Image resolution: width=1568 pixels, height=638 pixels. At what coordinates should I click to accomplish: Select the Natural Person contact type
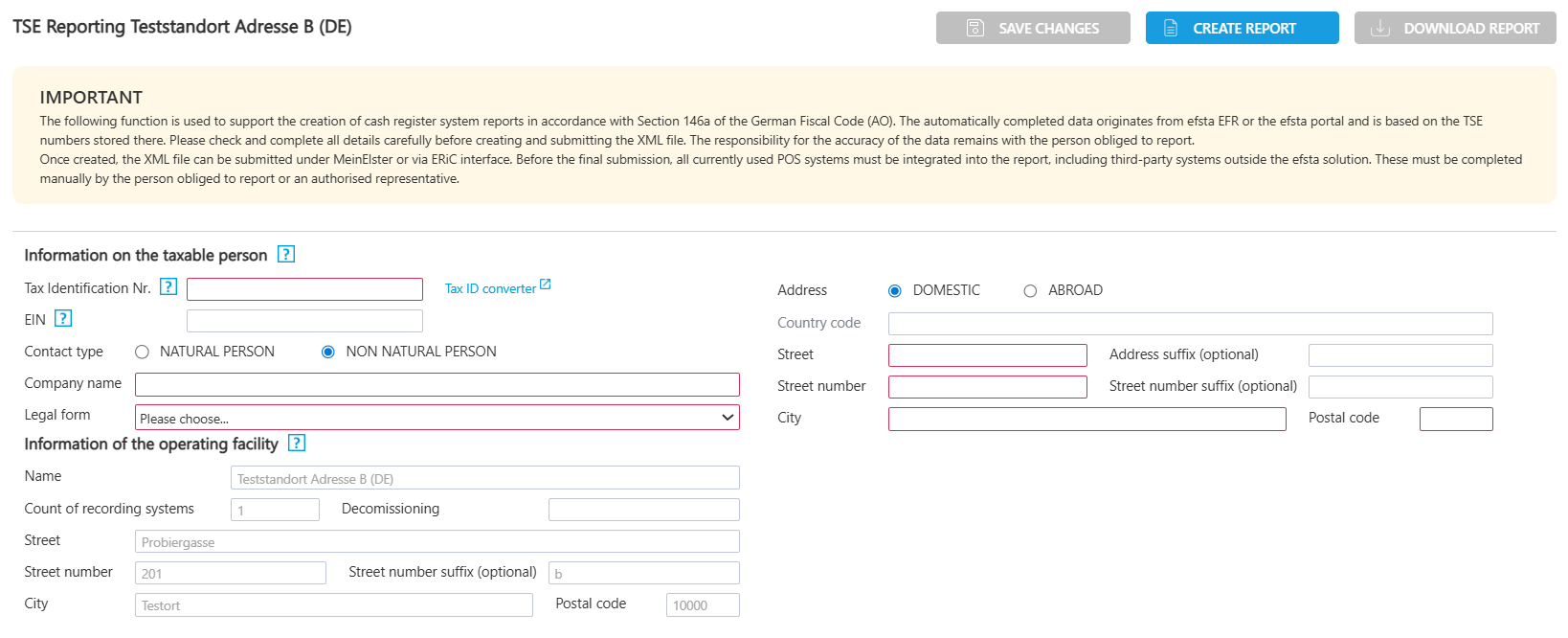[x=142, y=352]
